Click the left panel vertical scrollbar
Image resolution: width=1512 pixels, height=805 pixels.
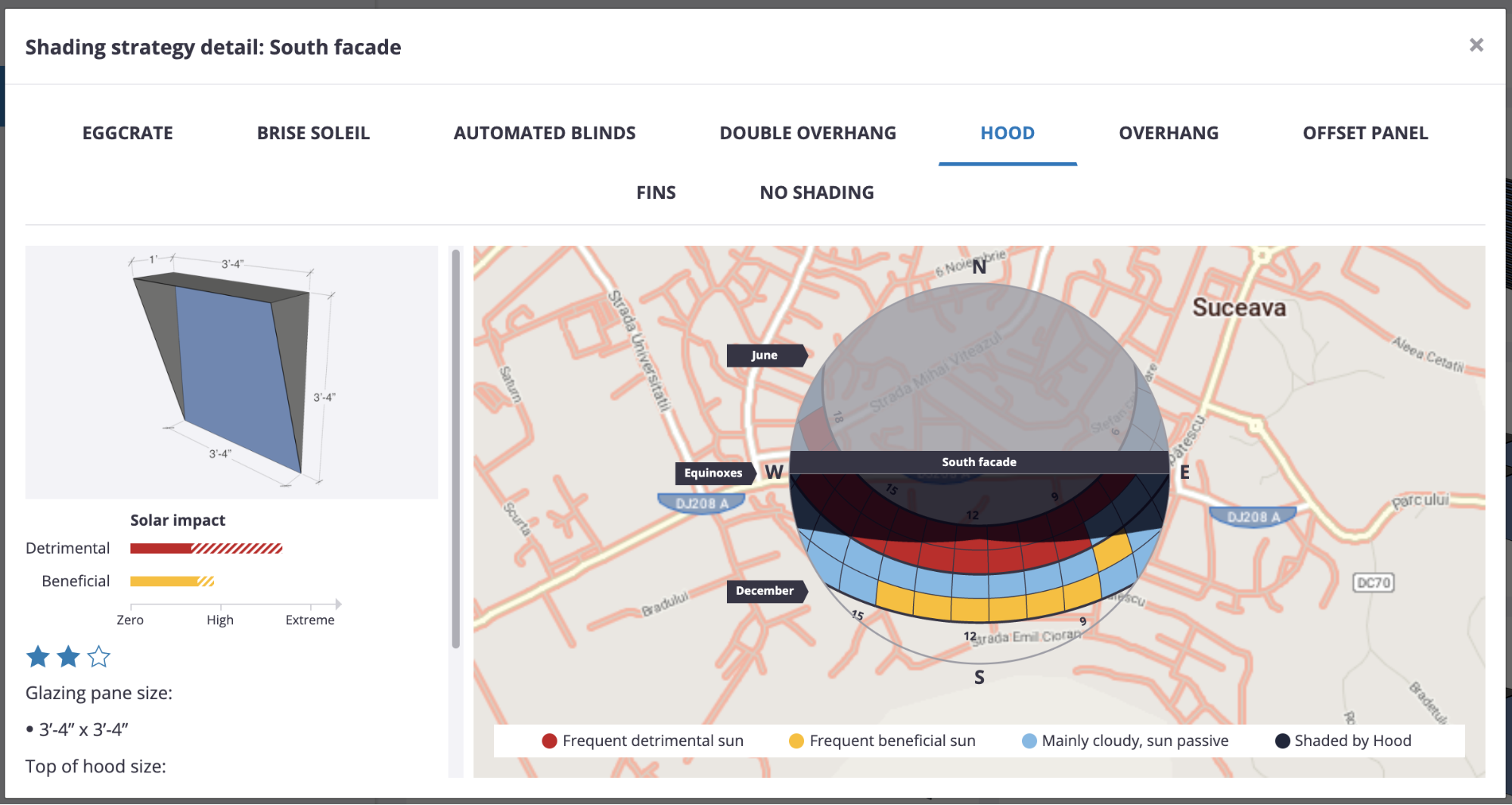click(x=456, y=449)
